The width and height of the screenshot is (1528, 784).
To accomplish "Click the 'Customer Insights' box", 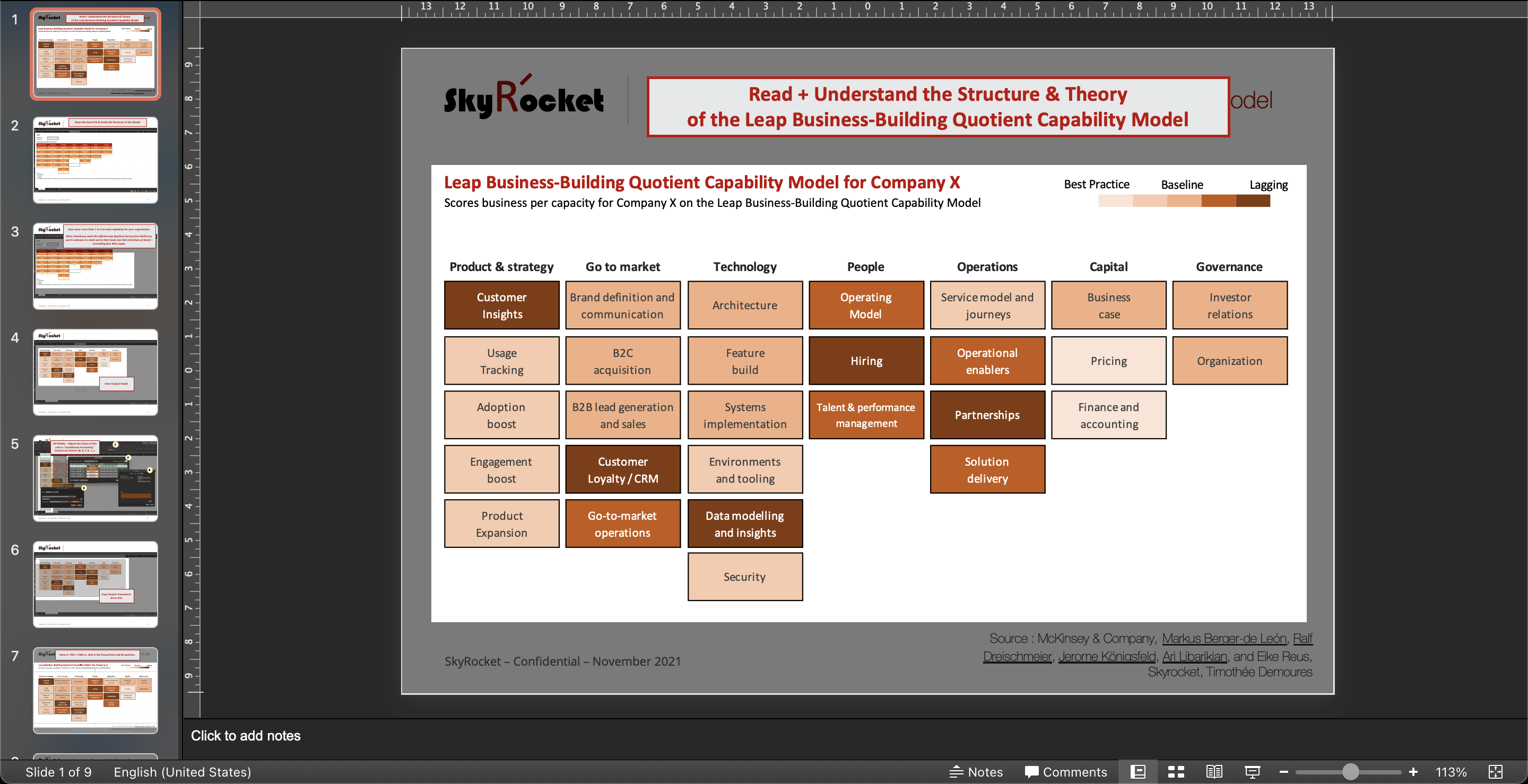I will pyautogui.click(x=502, y=306).
